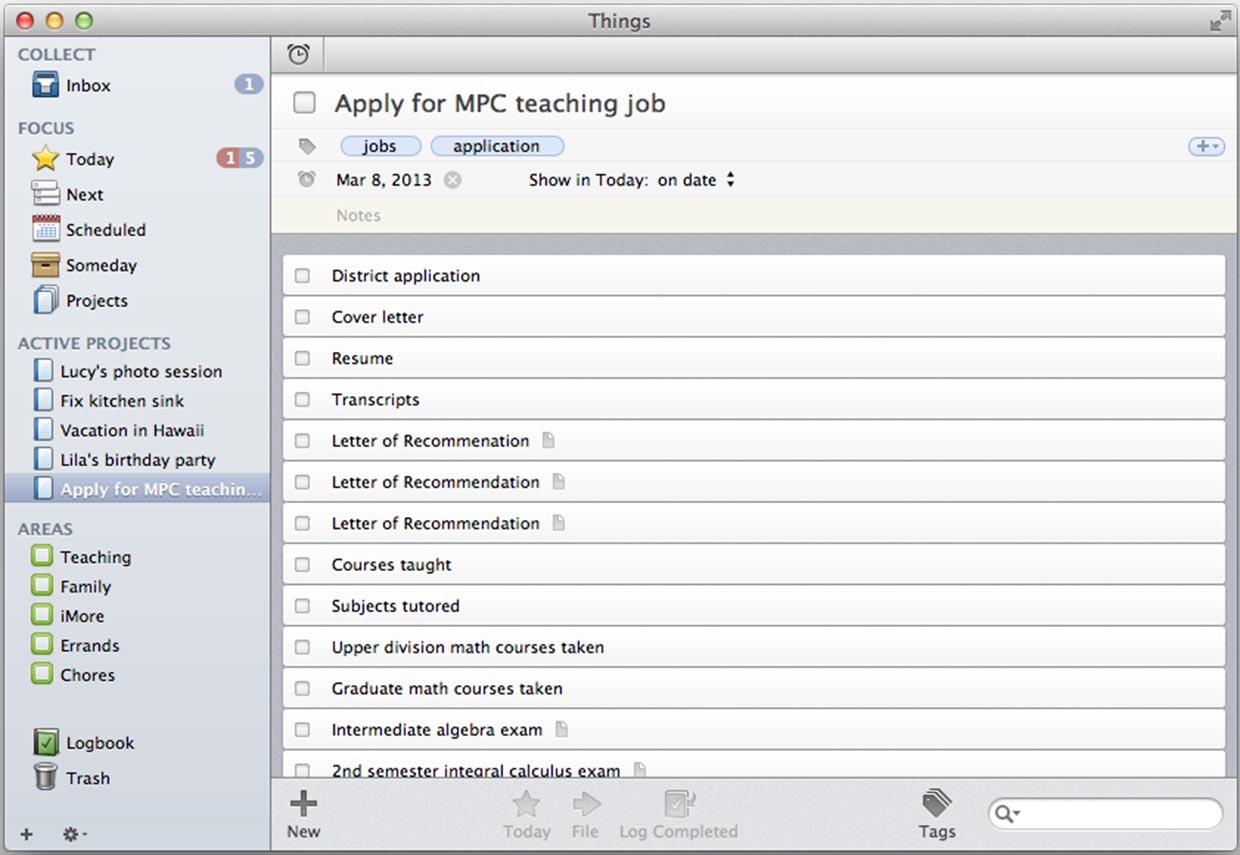Open note icon on Intermediate algebra exam
The image size is (1240, 855).
[x=561, y=729]
